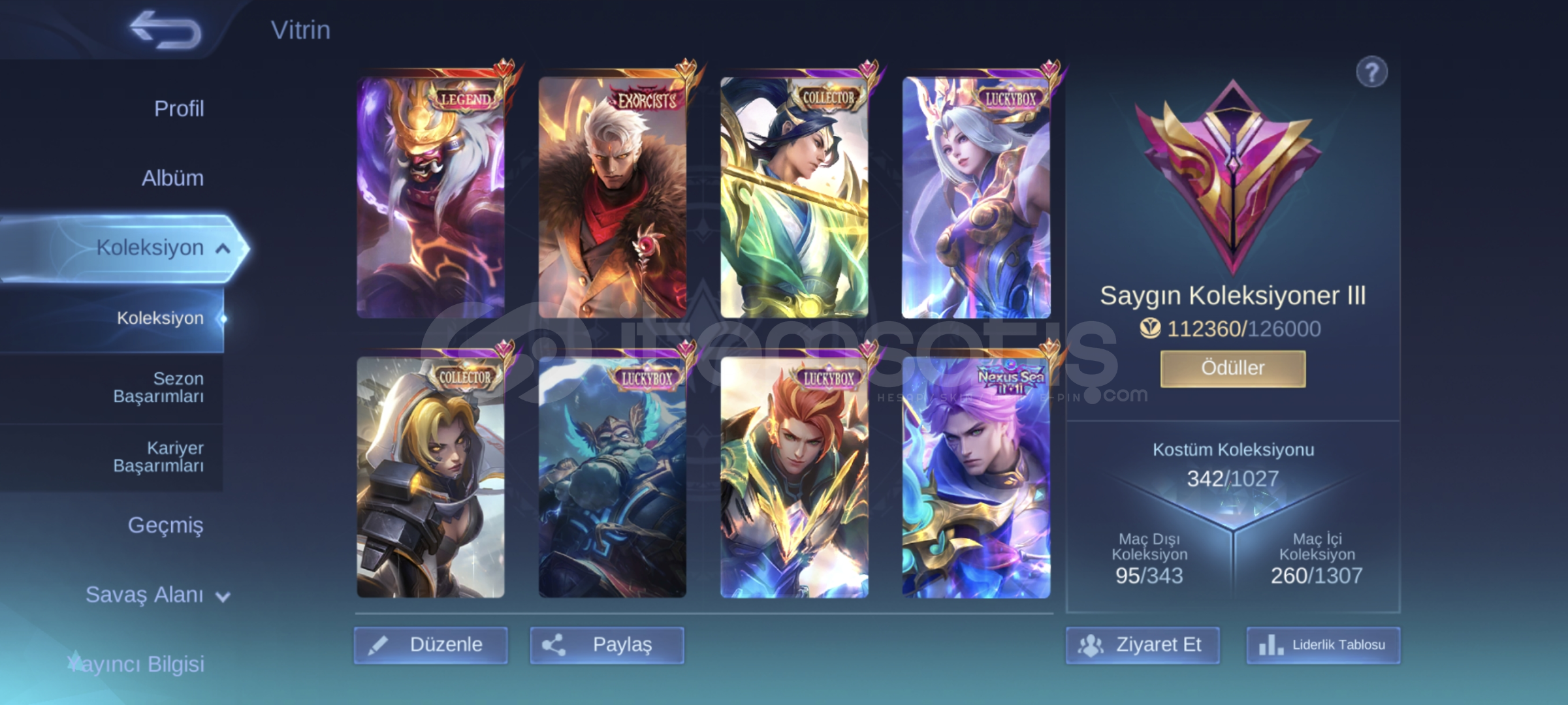
Task: Click the bar chart icon on Liderlik Tablosu
Action: (x=1271, y=645)
